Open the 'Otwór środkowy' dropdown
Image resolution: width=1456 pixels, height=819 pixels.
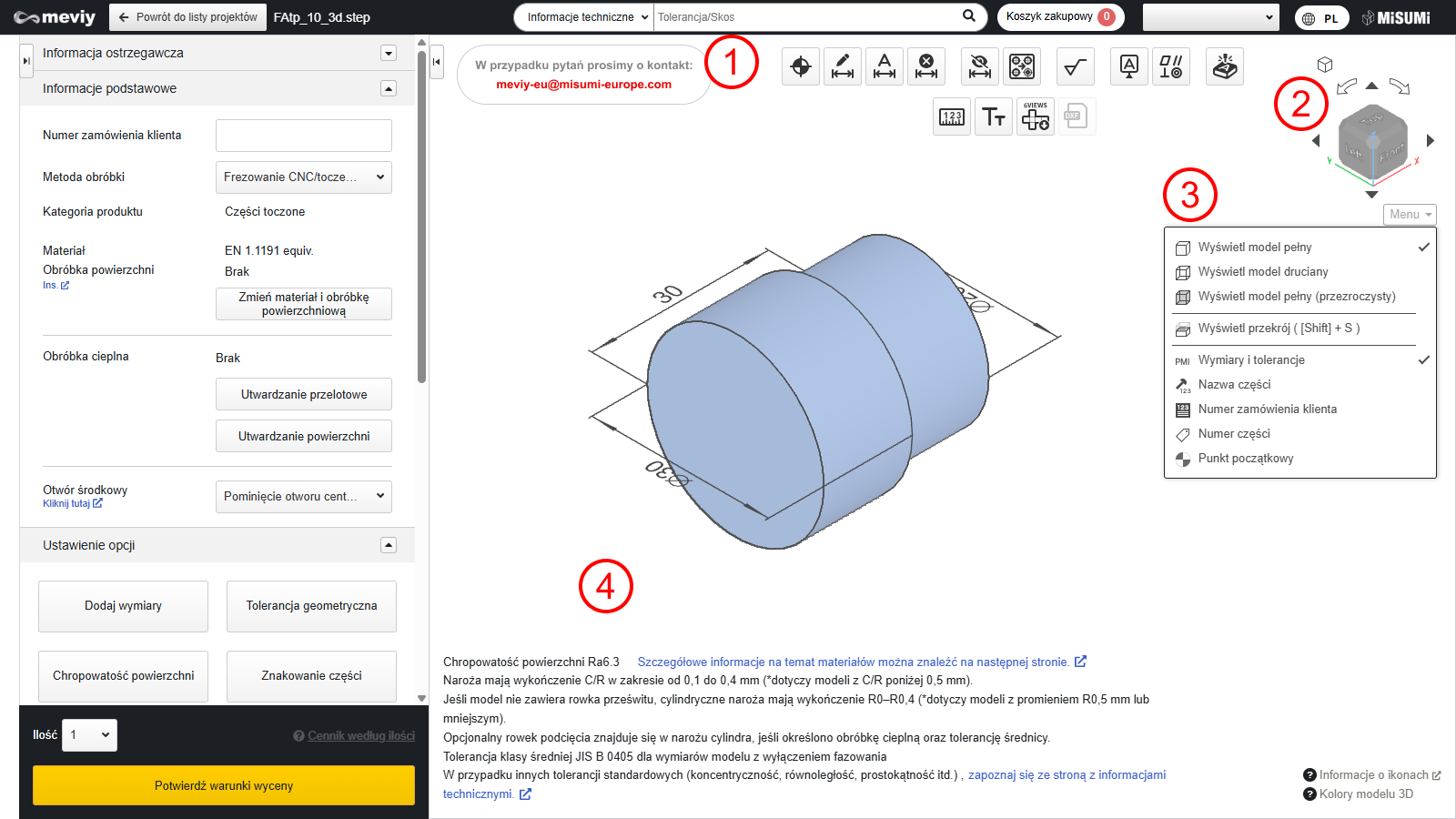pyautogui.click(x=303, y=497)
